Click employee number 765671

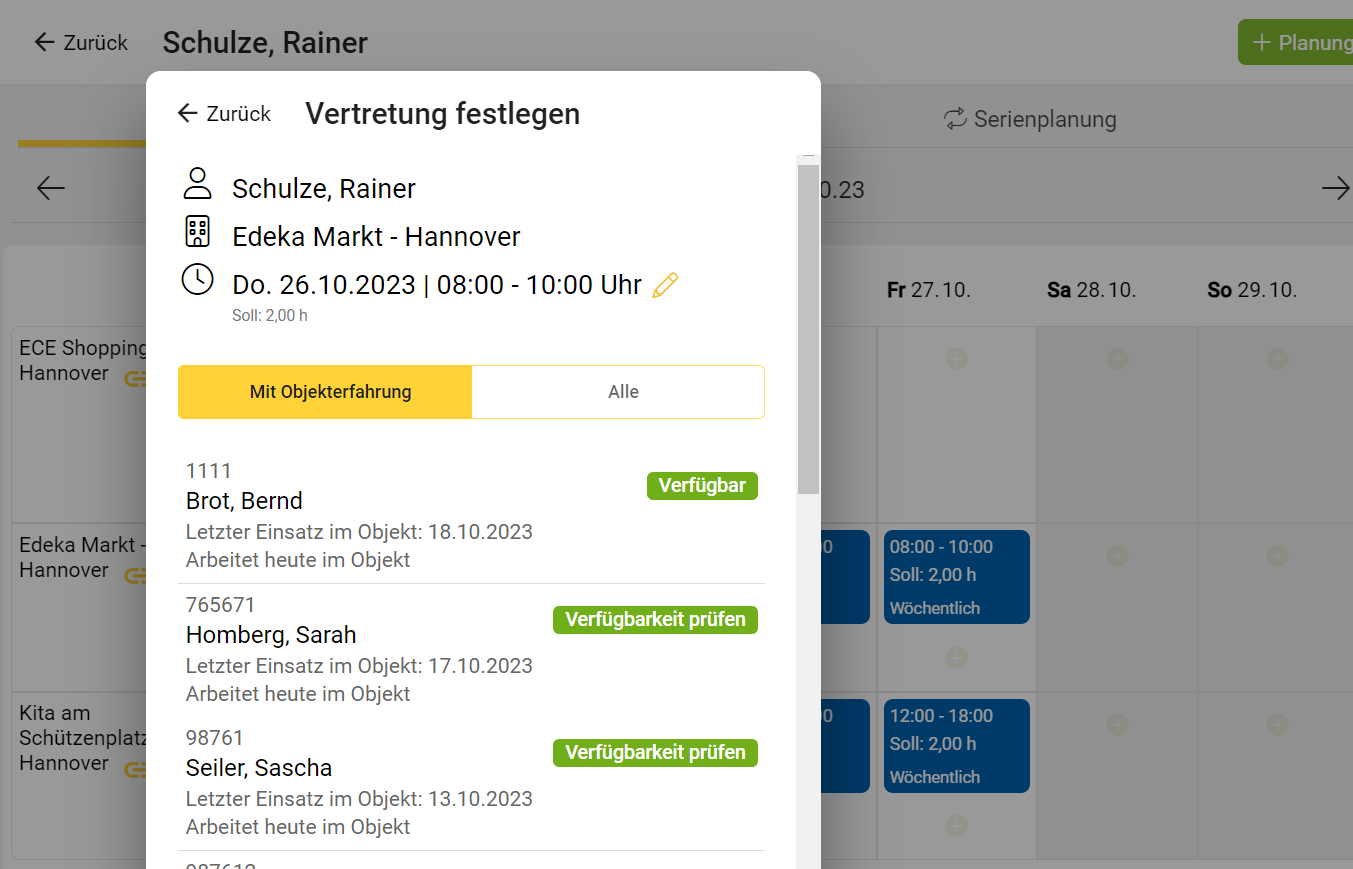point(220,605)
